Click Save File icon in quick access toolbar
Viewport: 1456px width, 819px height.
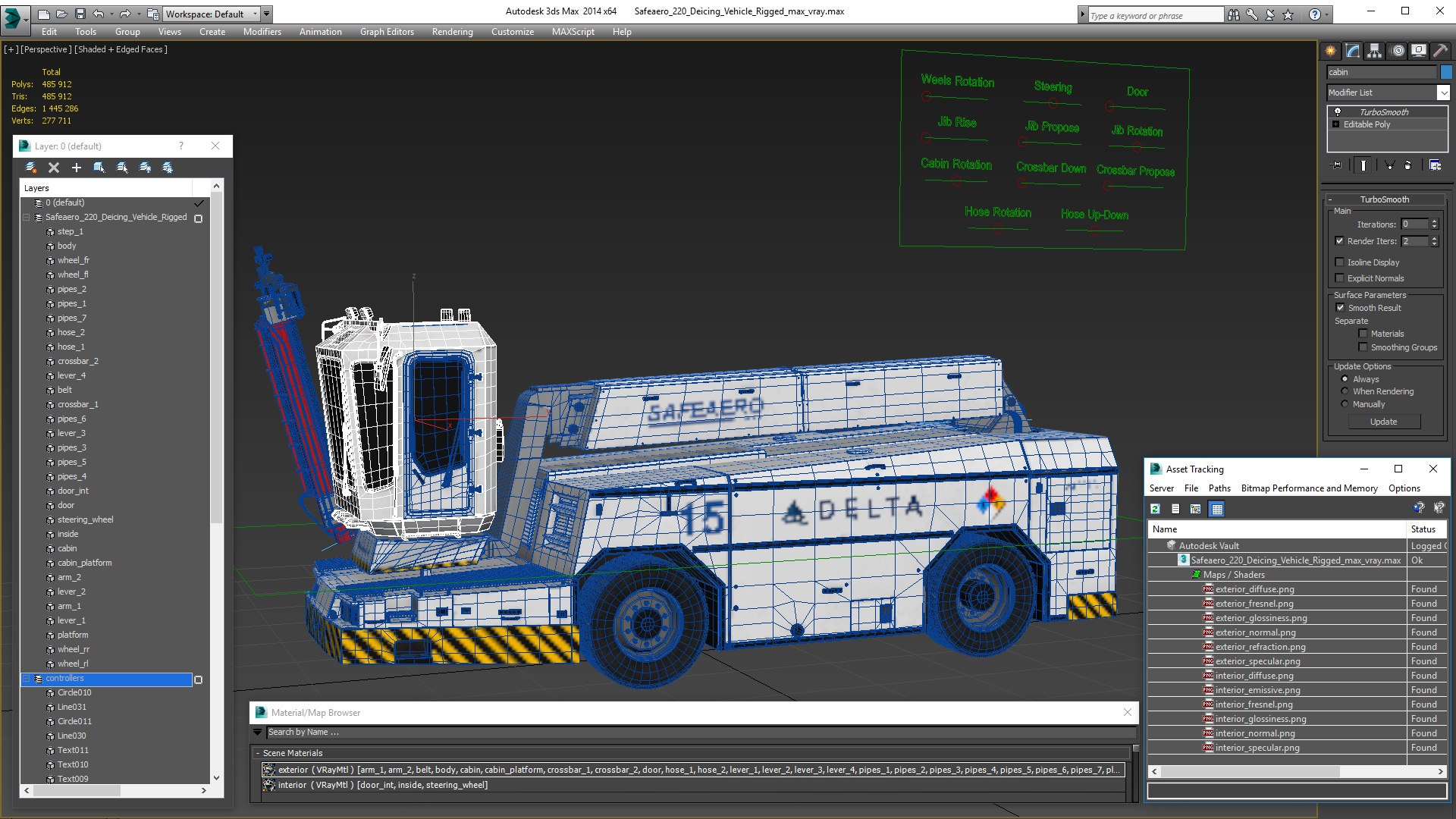coord(80,14)
